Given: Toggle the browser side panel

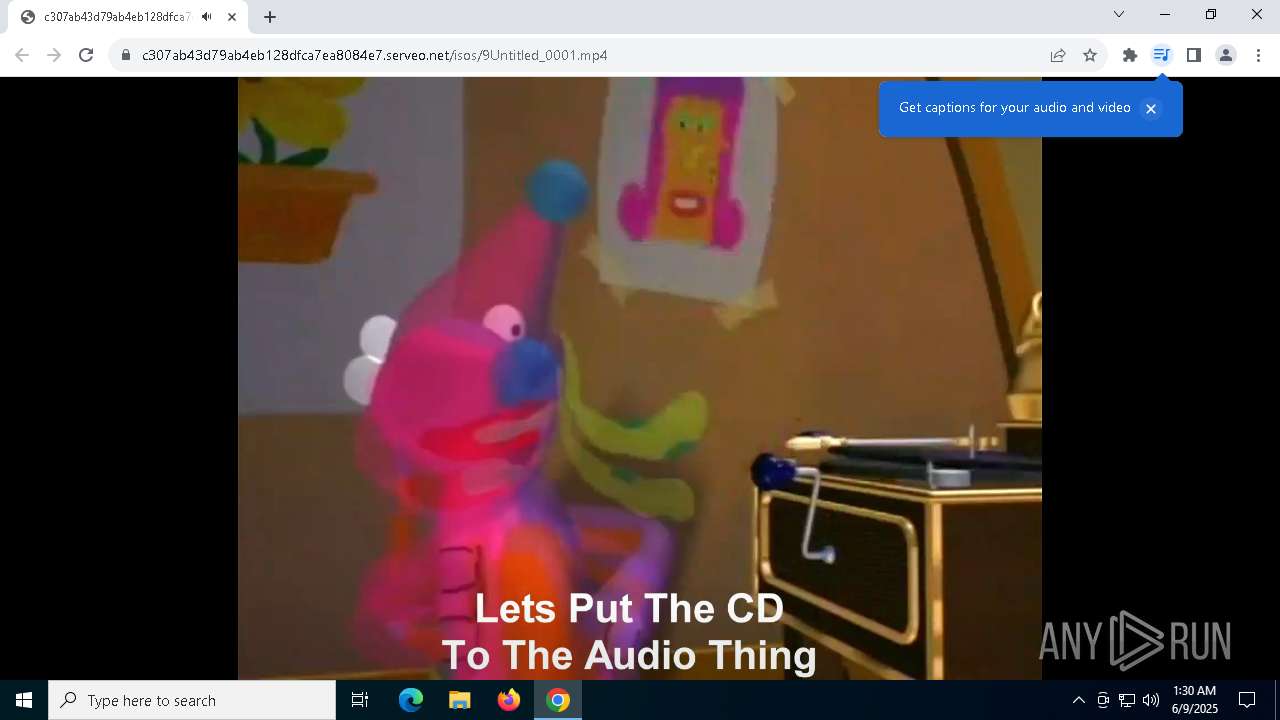Looking at the screenshot, I should pos(1193,55).
